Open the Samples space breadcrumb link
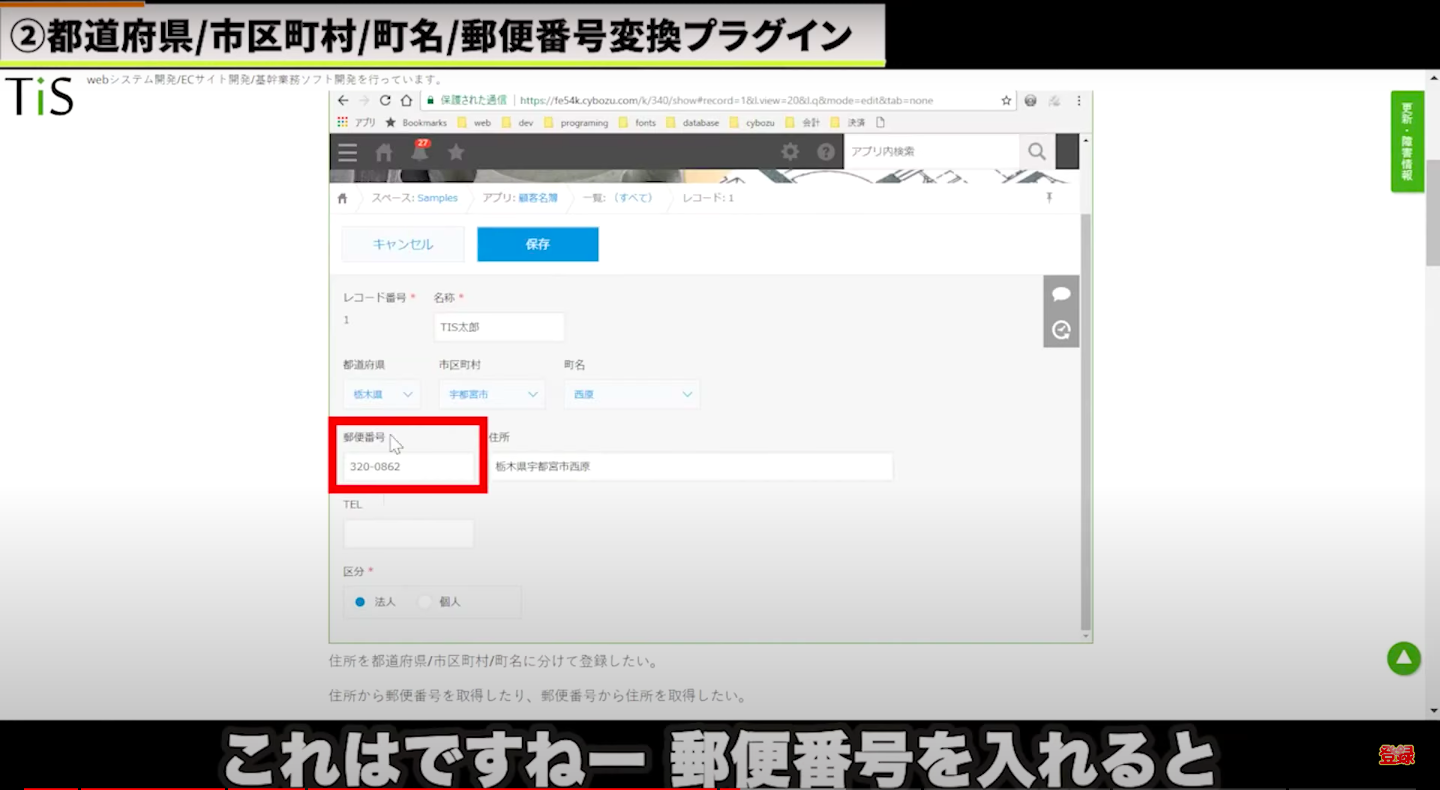 (437, 198)
